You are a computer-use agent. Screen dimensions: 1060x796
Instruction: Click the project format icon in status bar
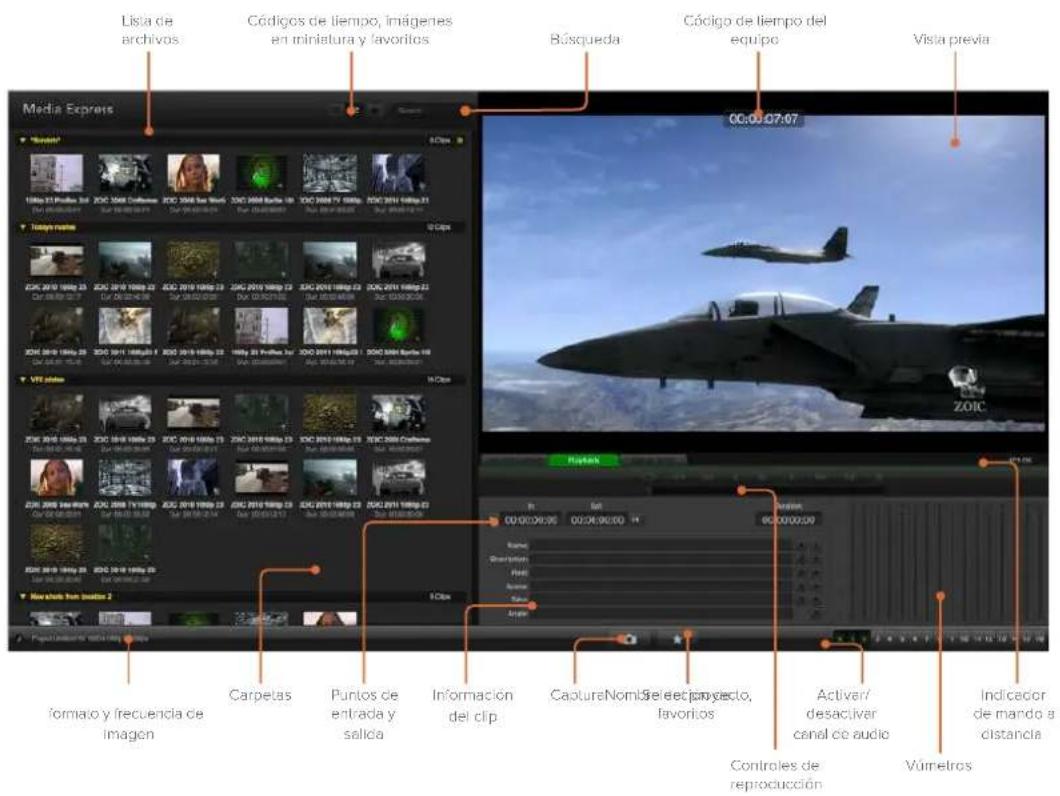[x=20, y=638]
